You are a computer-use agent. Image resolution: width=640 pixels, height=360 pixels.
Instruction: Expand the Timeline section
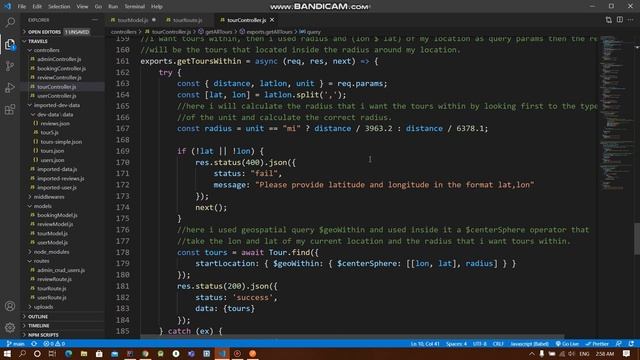(39, 326)
